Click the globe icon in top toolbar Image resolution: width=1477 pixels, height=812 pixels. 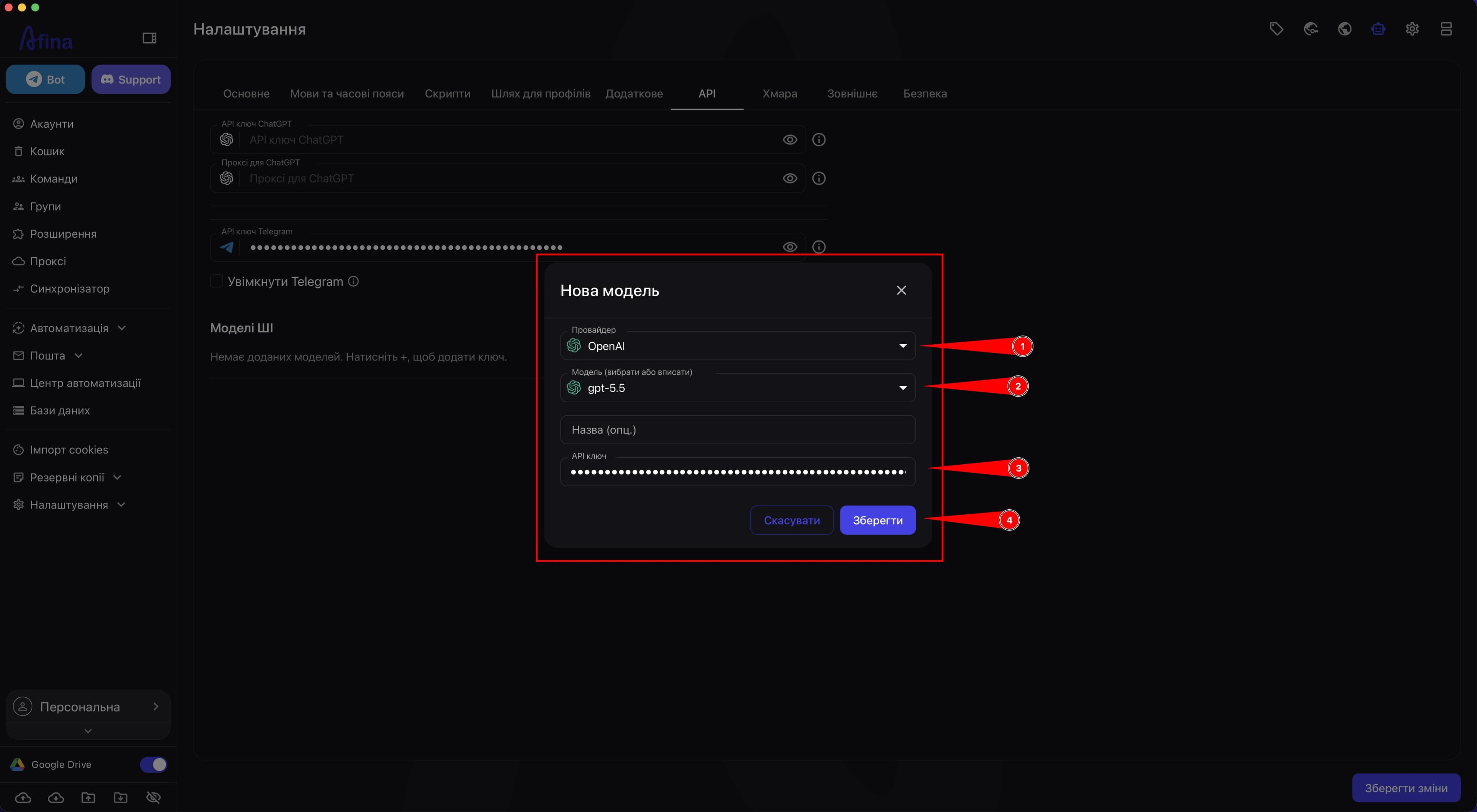pos(1345,29)
